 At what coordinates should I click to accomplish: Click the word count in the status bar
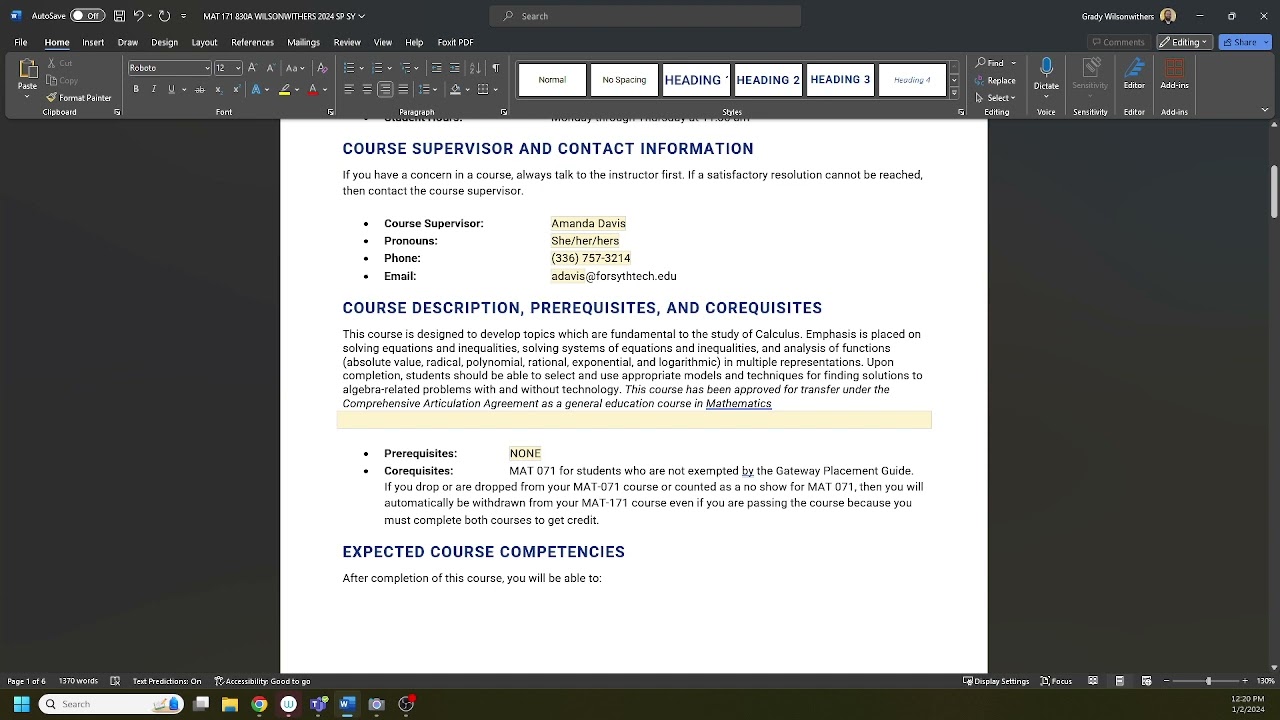(x=78, y=681)
